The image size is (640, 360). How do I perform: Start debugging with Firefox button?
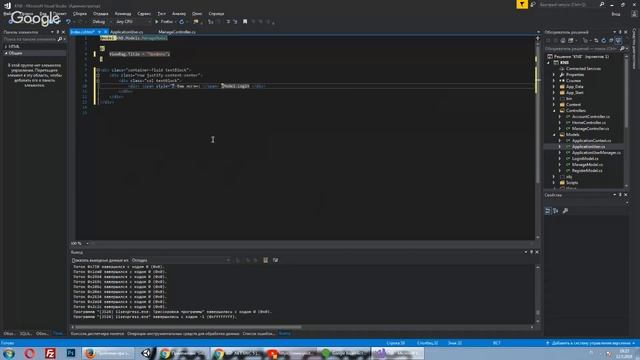click(x=164, y=22)
